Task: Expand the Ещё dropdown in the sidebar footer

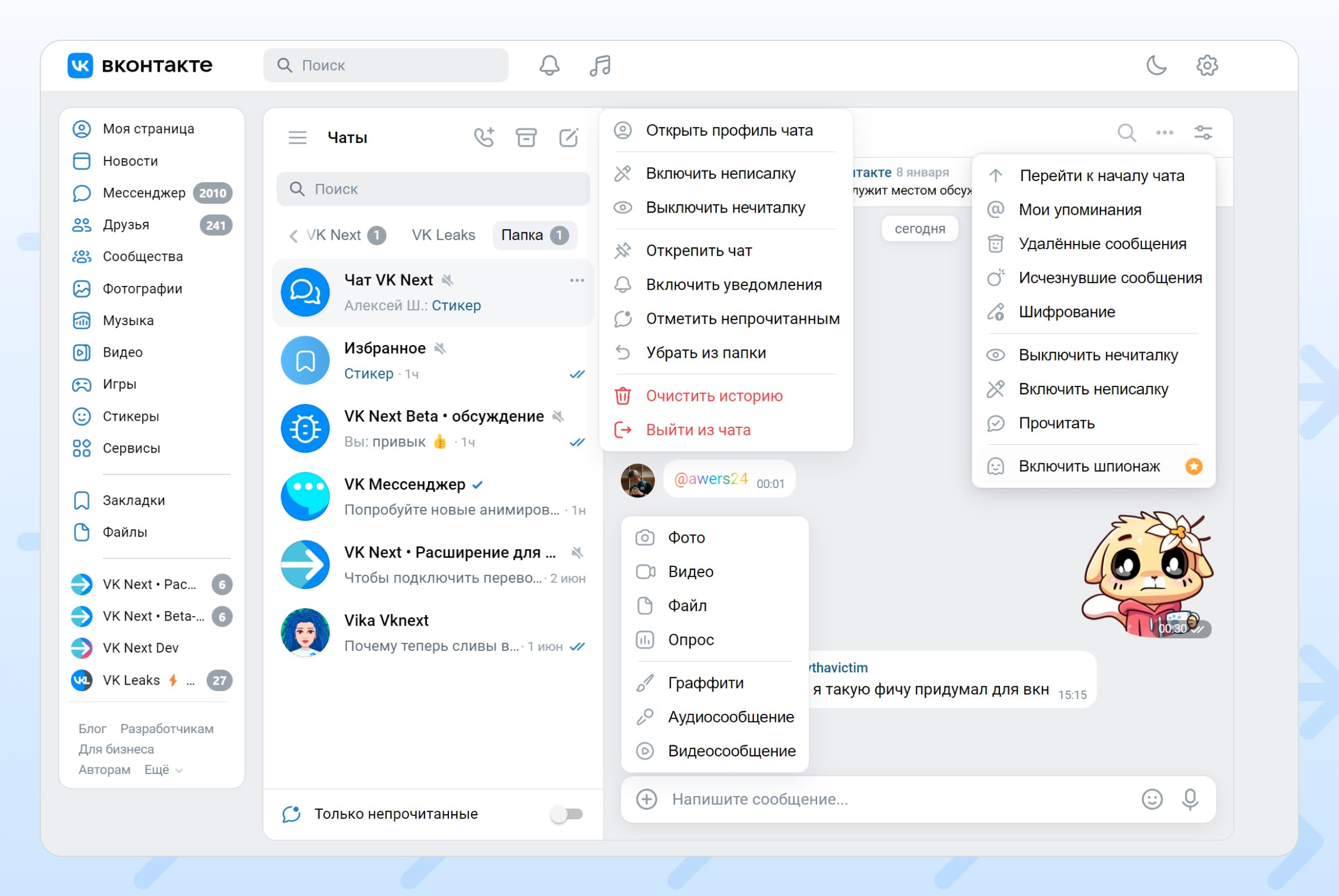Action: pyautogui.click(x=163, y=770)
